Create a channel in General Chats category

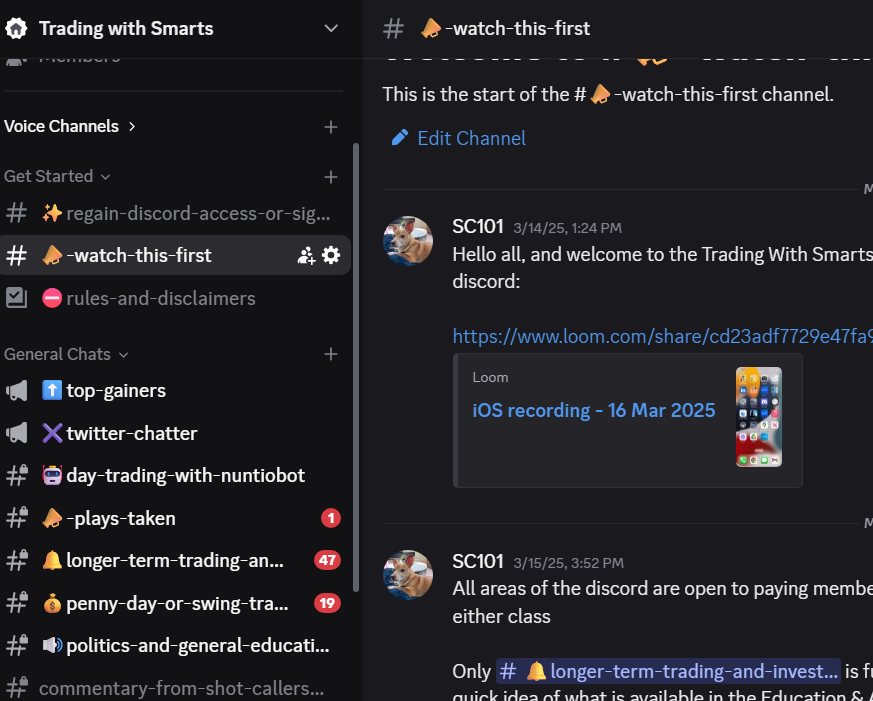tap(331, 354)
